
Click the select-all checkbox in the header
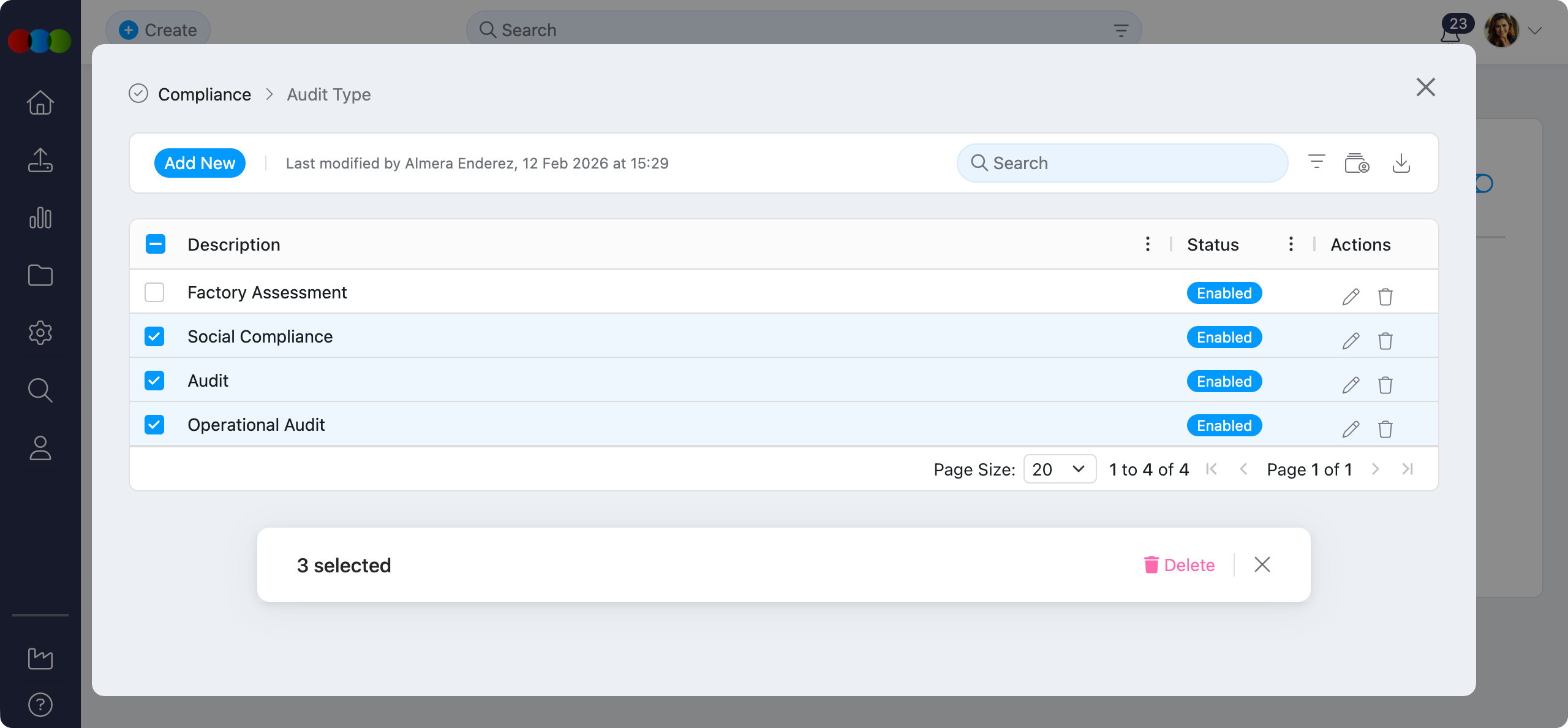tap(156, 244)
